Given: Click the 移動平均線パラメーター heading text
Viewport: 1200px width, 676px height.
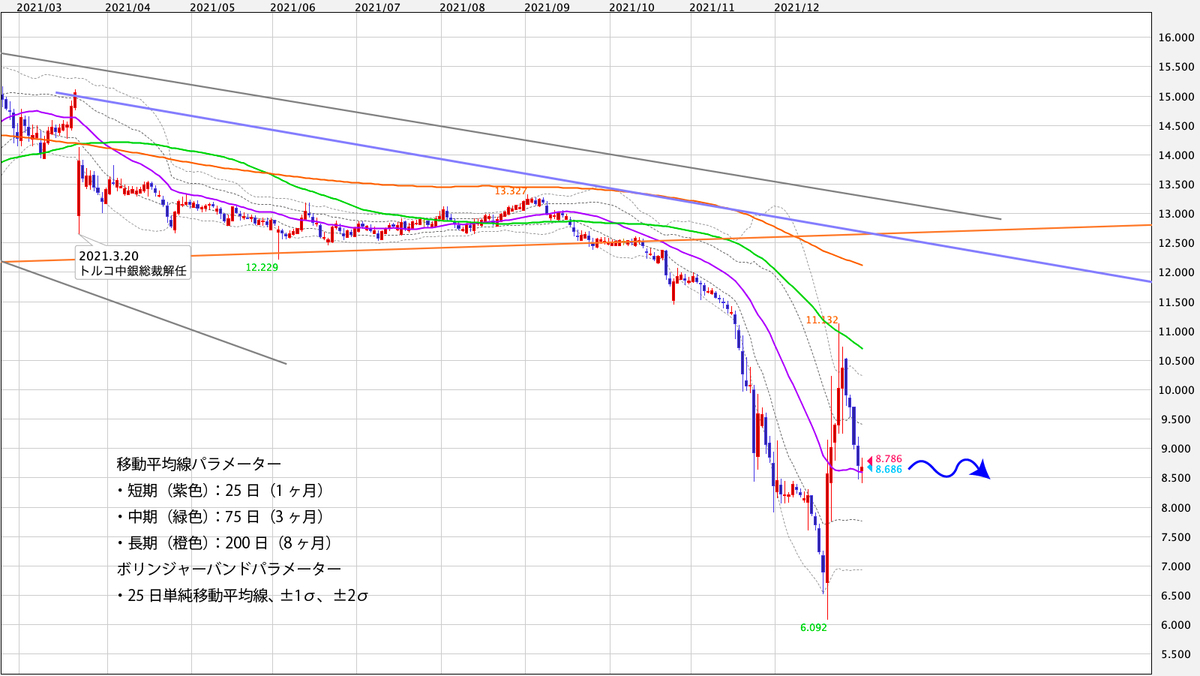Looking at the screenshot, I should pyautogui.click(x=199, y=464).
